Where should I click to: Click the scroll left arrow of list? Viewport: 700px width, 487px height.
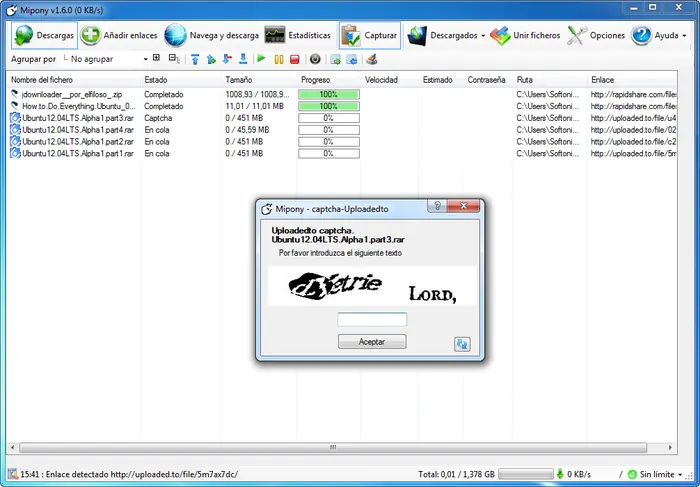click(12, 447)
